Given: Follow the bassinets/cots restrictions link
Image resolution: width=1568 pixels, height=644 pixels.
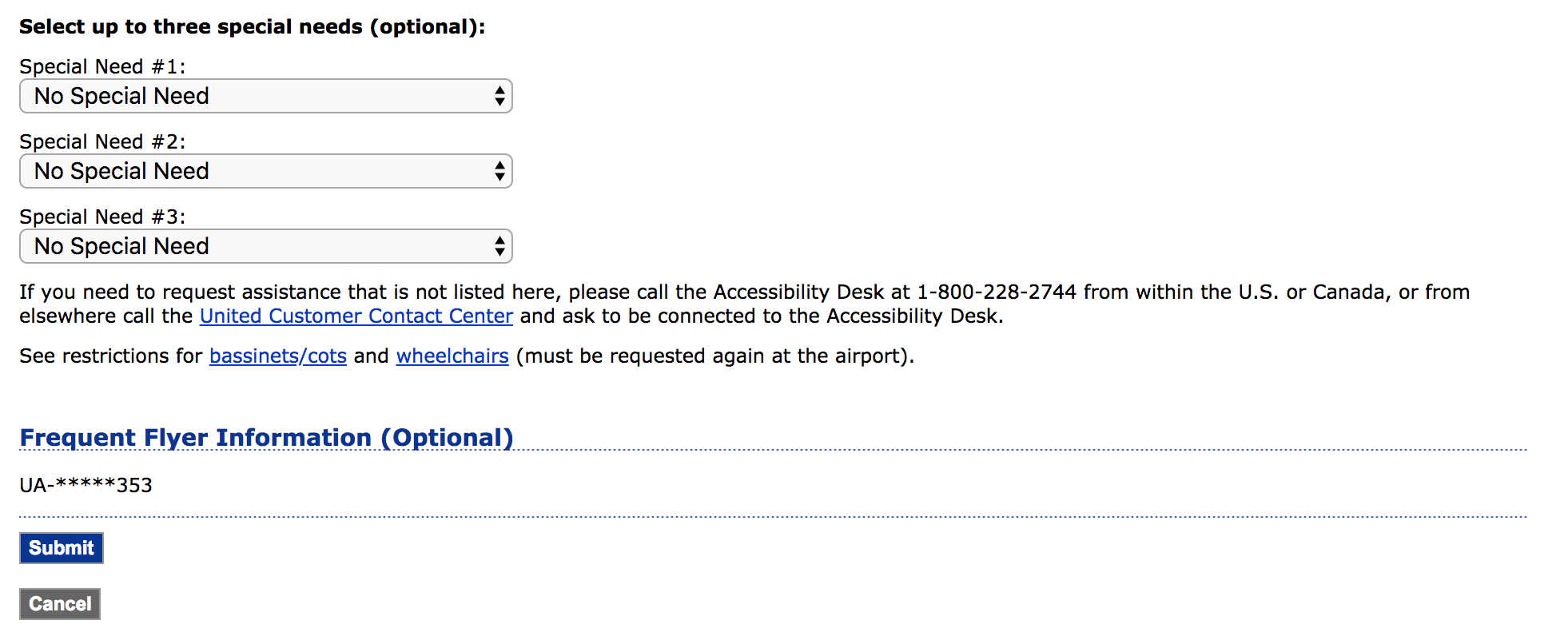Looking at the screenshot, I should (x=278, y=356).
